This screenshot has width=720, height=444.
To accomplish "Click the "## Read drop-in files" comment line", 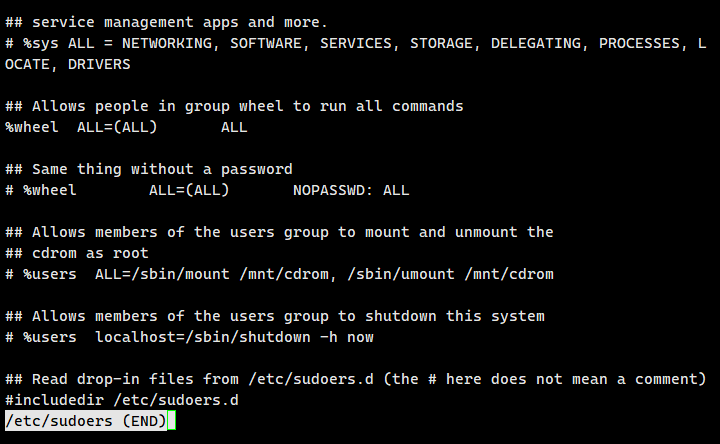I will 355,379.
